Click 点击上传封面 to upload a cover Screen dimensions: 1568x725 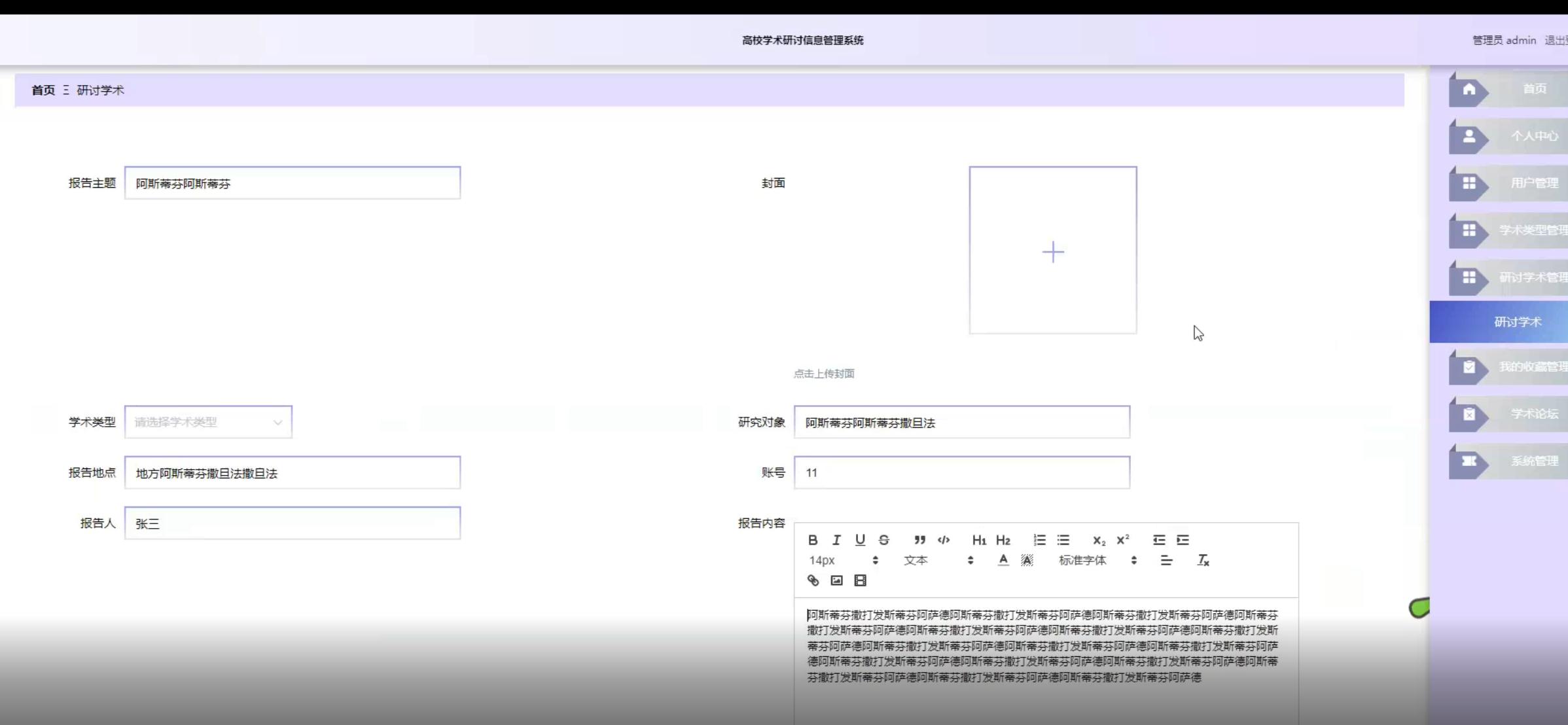825,373
